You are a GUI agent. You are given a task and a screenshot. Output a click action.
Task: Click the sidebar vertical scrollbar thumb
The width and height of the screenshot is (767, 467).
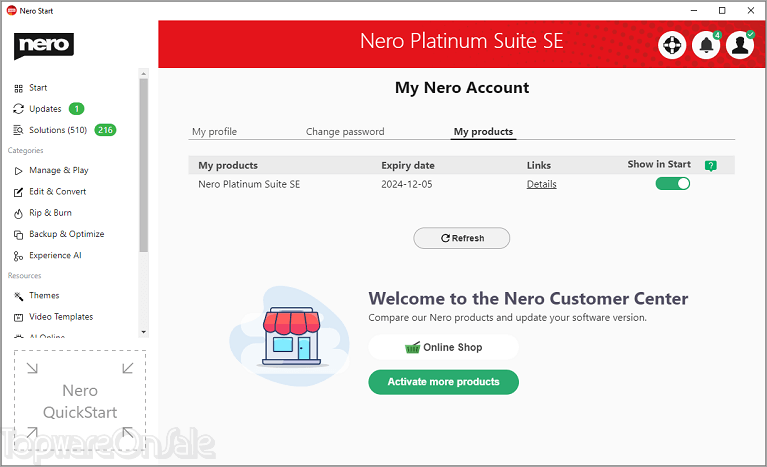pyautogui.click(x=144, y=165)
